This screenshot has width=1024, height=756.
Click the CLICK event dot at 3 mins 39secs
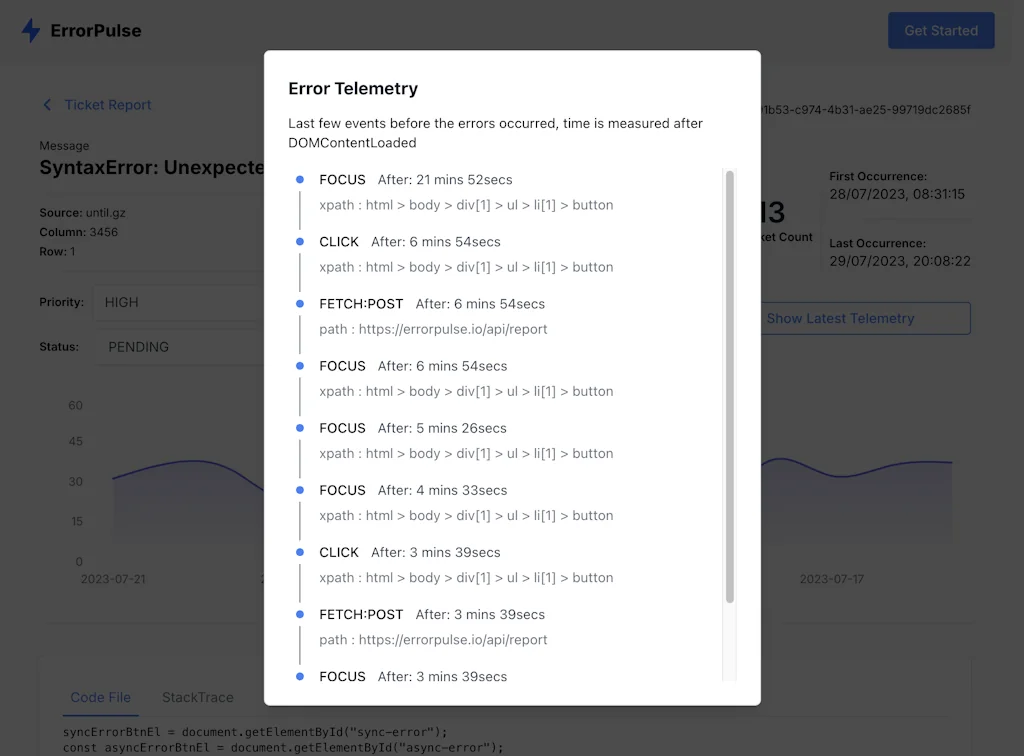(x=299, y=552)
